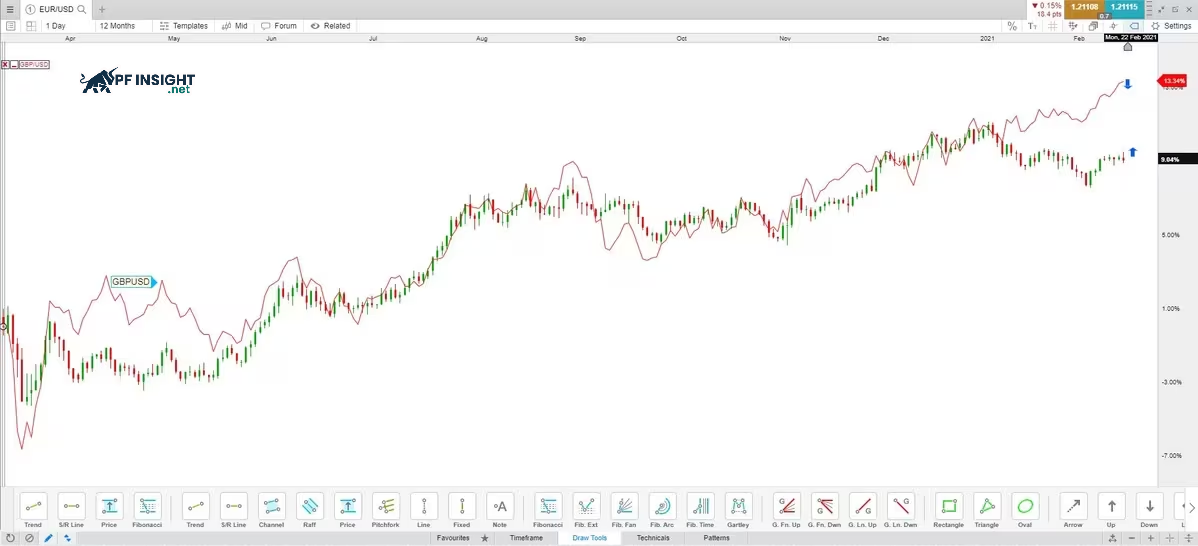Toggle percentage scale on chart

pos(1012,26)
